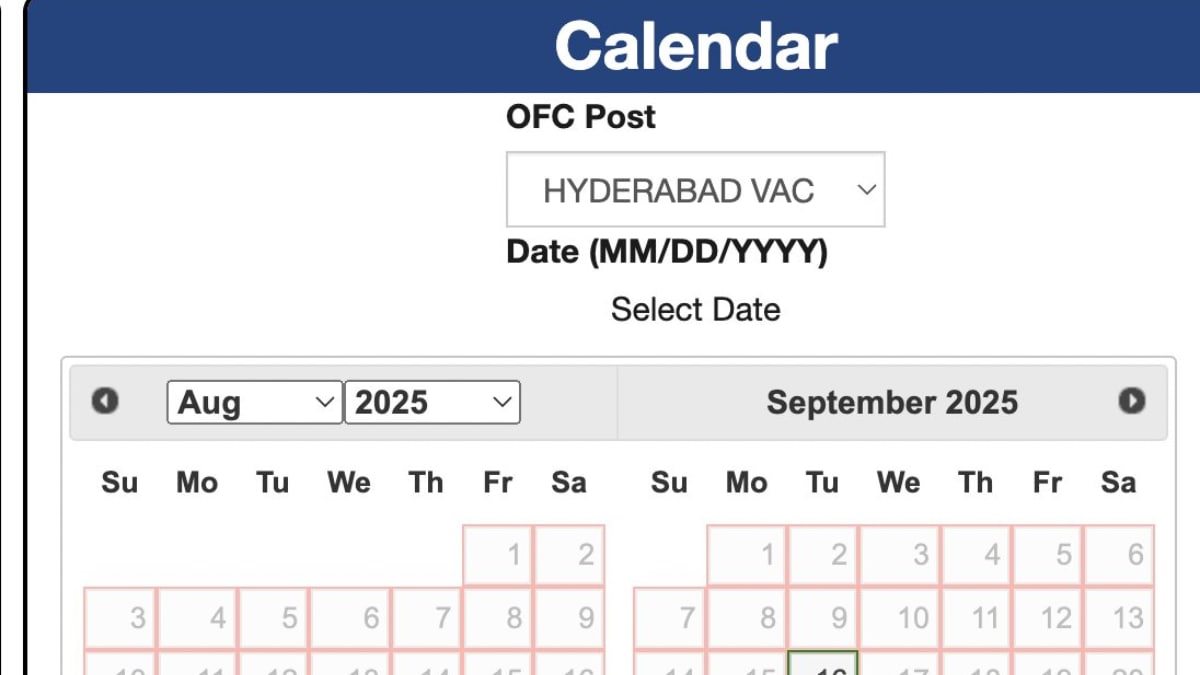Choose August 8 in the calendar
Image resolution: width=1200 pixels, height=675 pixels.
tap(498, 618)
